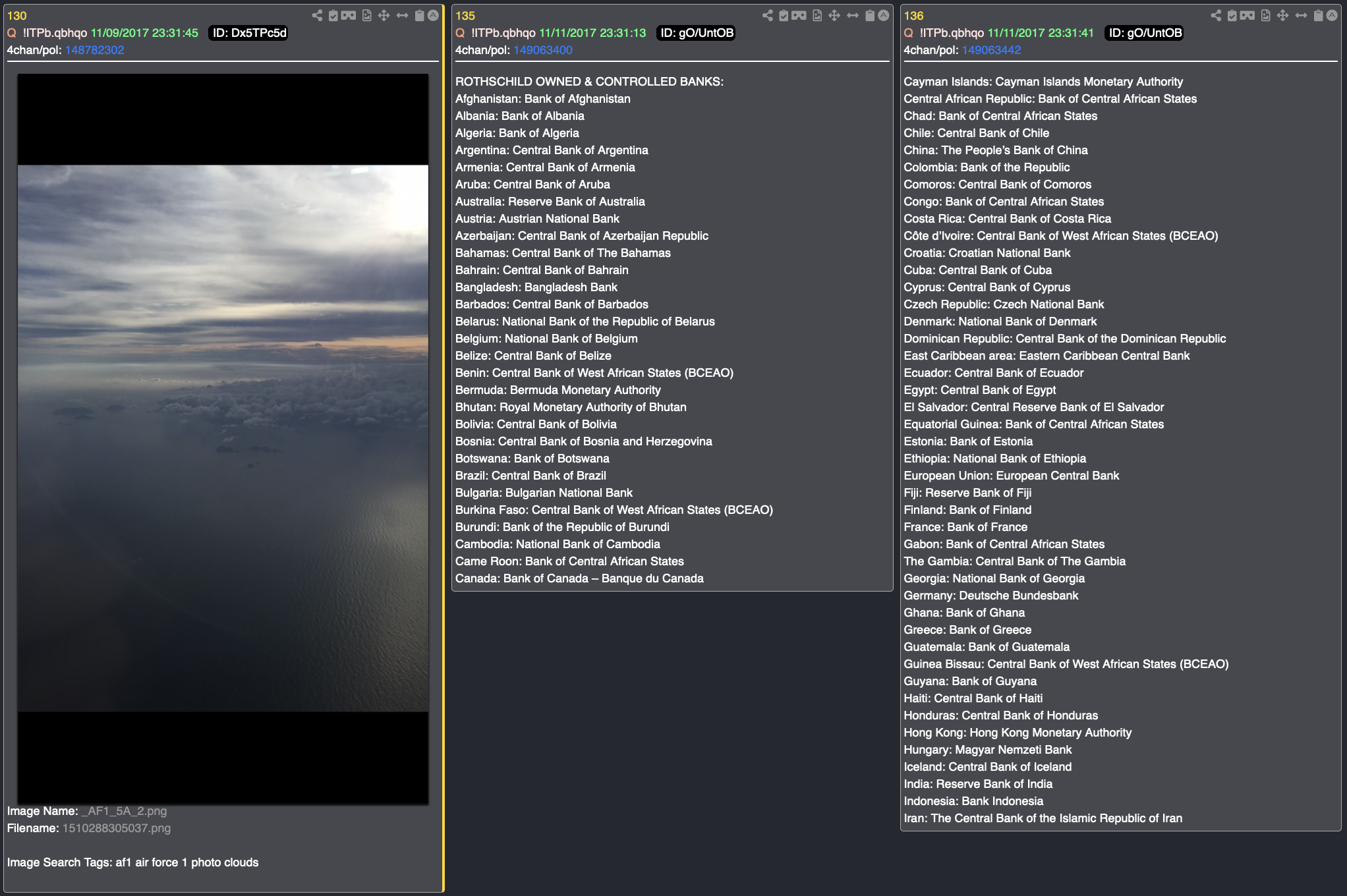Click post number 136
1347x896 pixels.
(x=913, y=16)
